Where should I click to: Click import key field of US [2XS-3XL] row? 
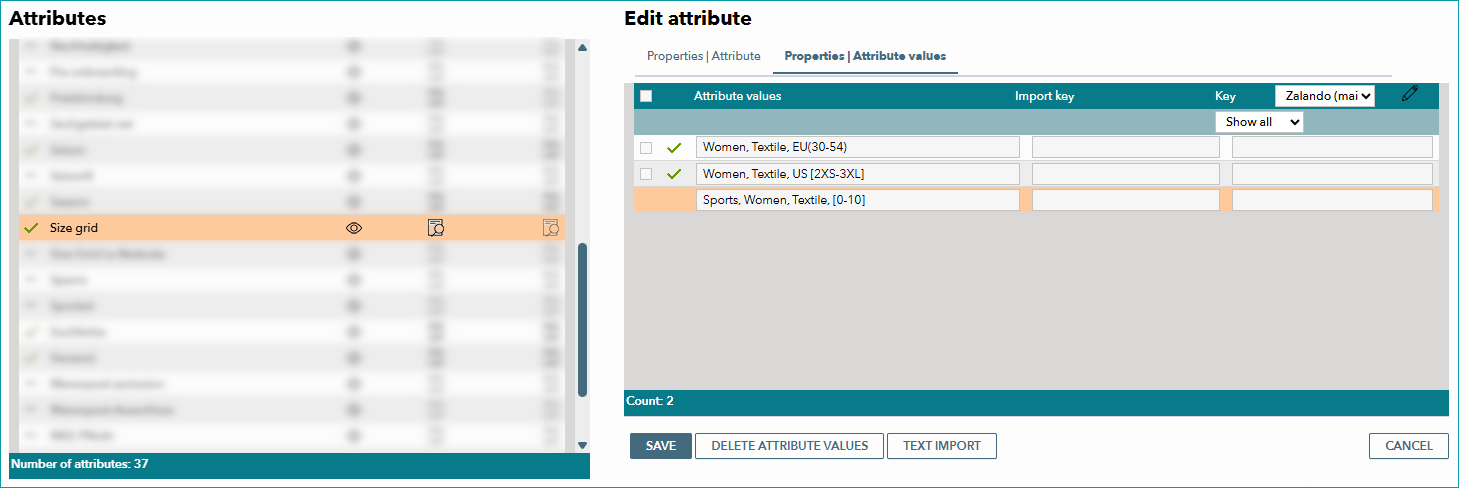tap(1126, 174)
